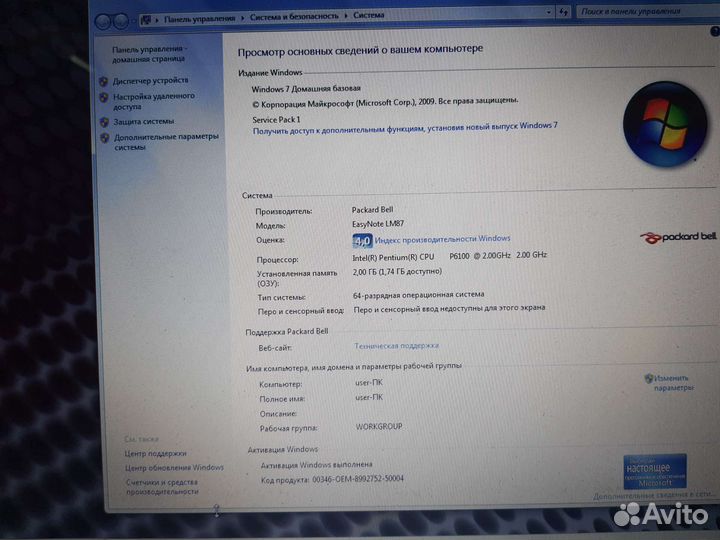Open Диспетчер устройств link
This screenshot has width=720, height=540.
(x=151, y=80)
